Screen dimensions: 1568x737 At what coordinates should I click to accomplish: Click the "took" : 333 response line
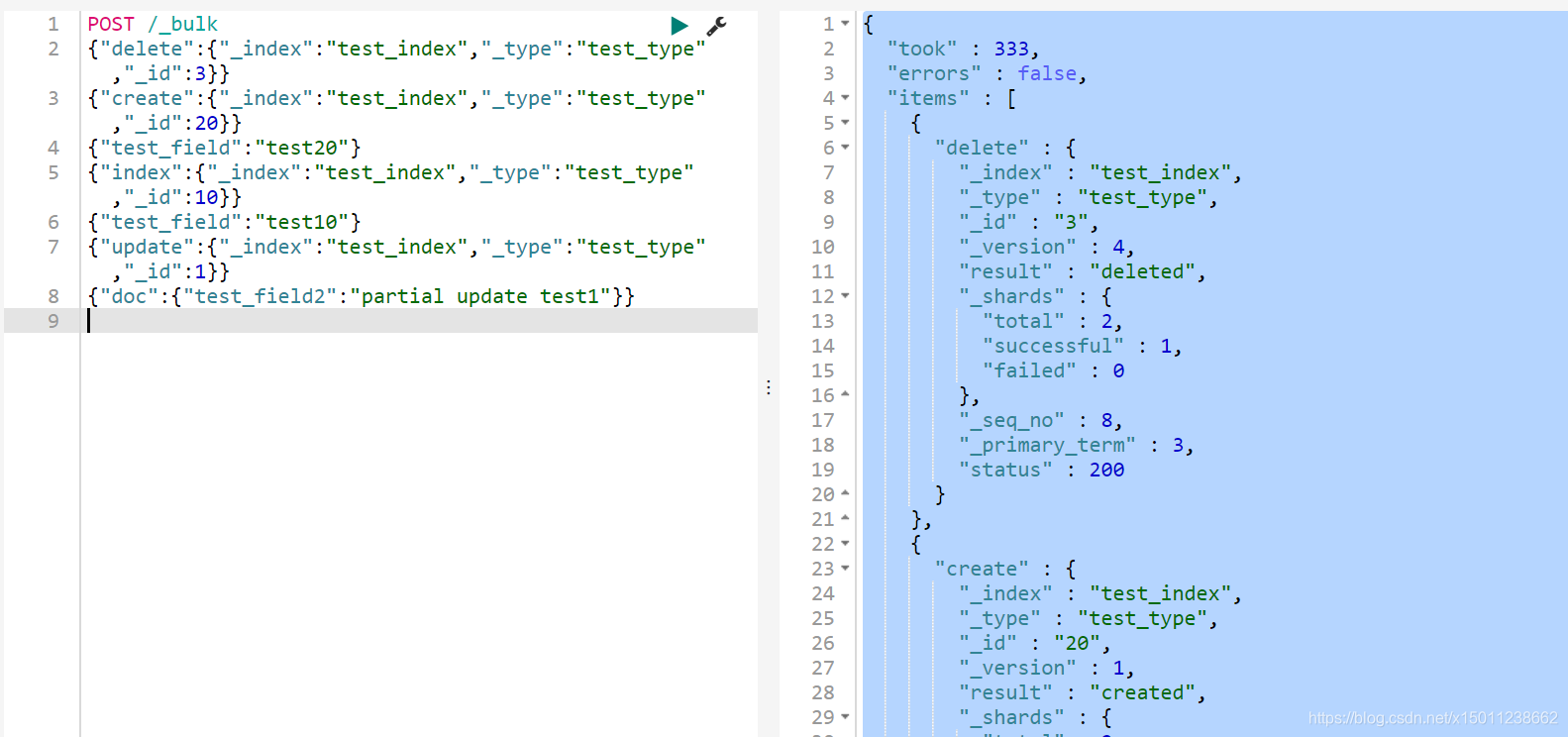pyautogui.click(x=963, y=49)
